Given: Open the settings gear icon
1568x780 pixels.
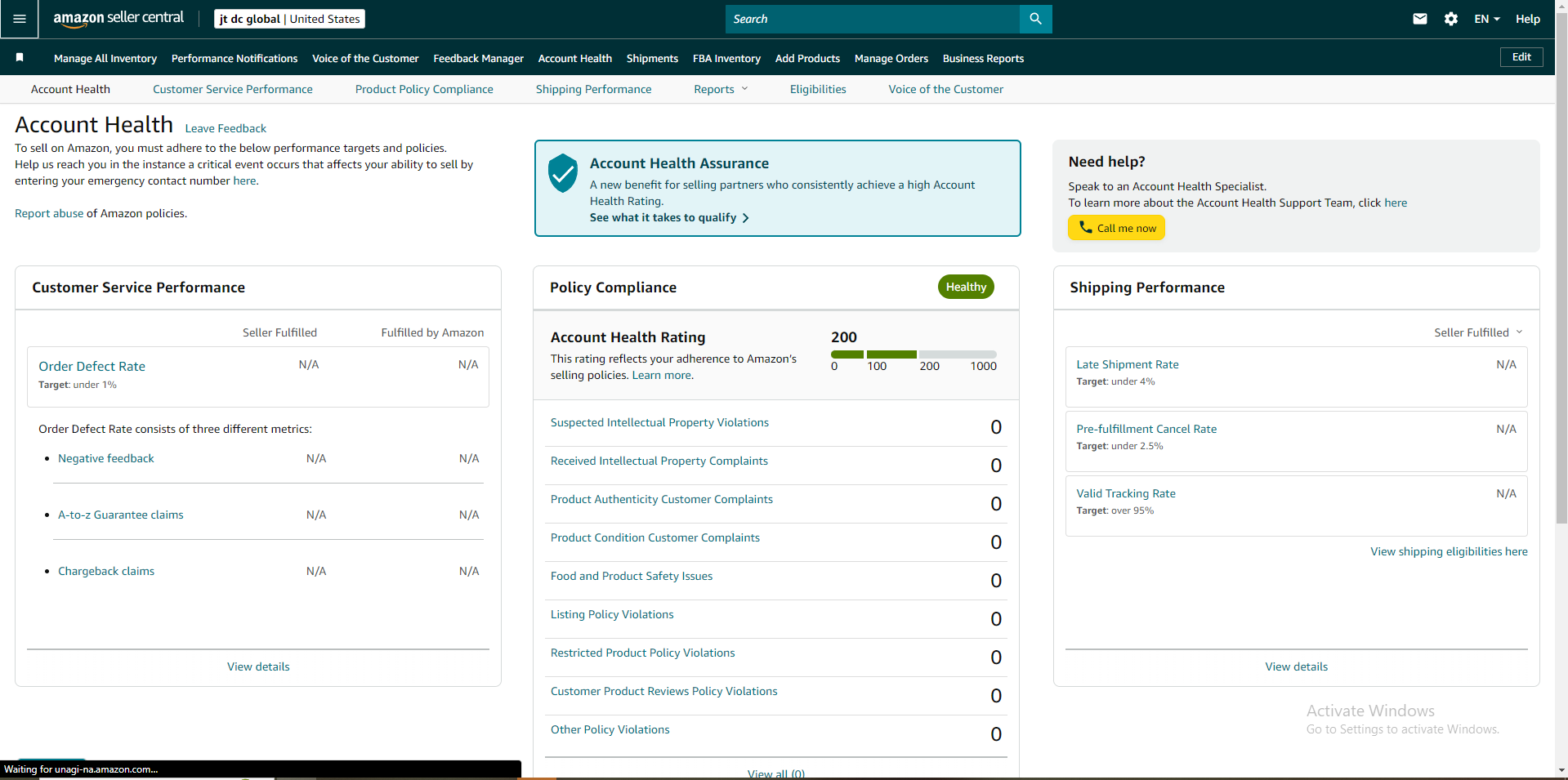Looking at the screenshot, I should (1451, 19).
